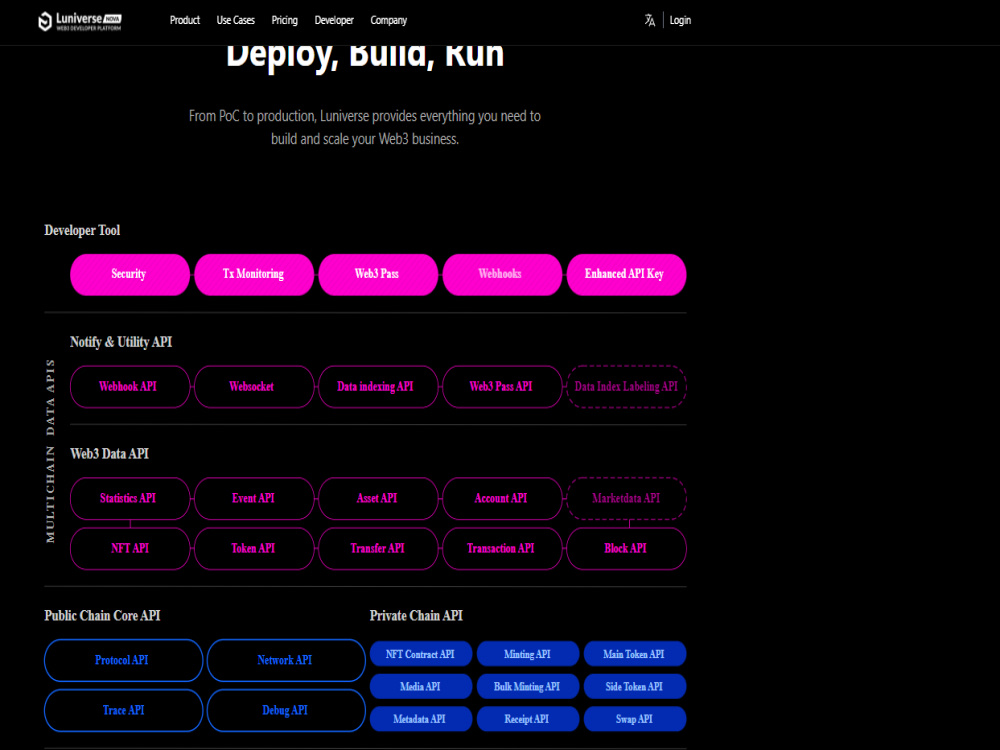This screenshot has height=750, width=1000.
Task: Select the Web3 Pass developer tool
Action: [x=378, y=274]
